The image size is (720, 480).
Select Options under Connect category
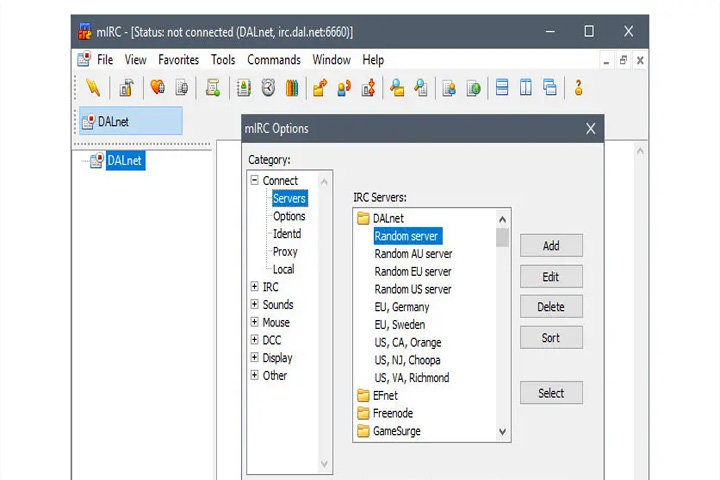click(x=289, y=216)
